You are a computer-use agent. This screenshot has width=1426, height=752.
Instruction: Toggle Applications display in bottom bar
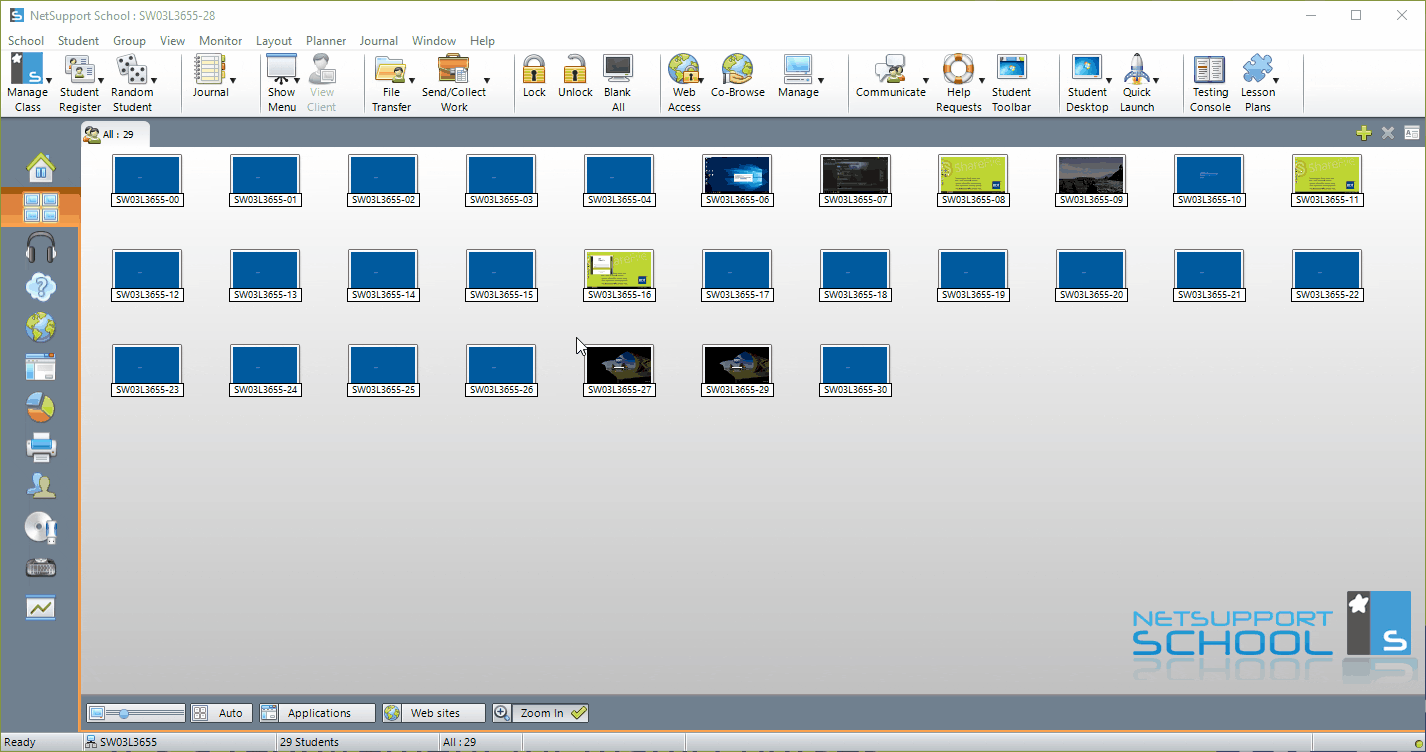(317, 713)
